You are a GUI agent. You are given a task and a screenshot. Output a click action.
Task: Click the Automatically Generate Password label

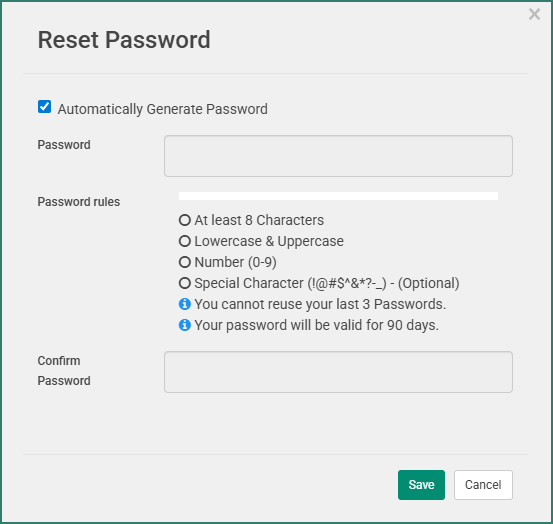coord(163,109)
